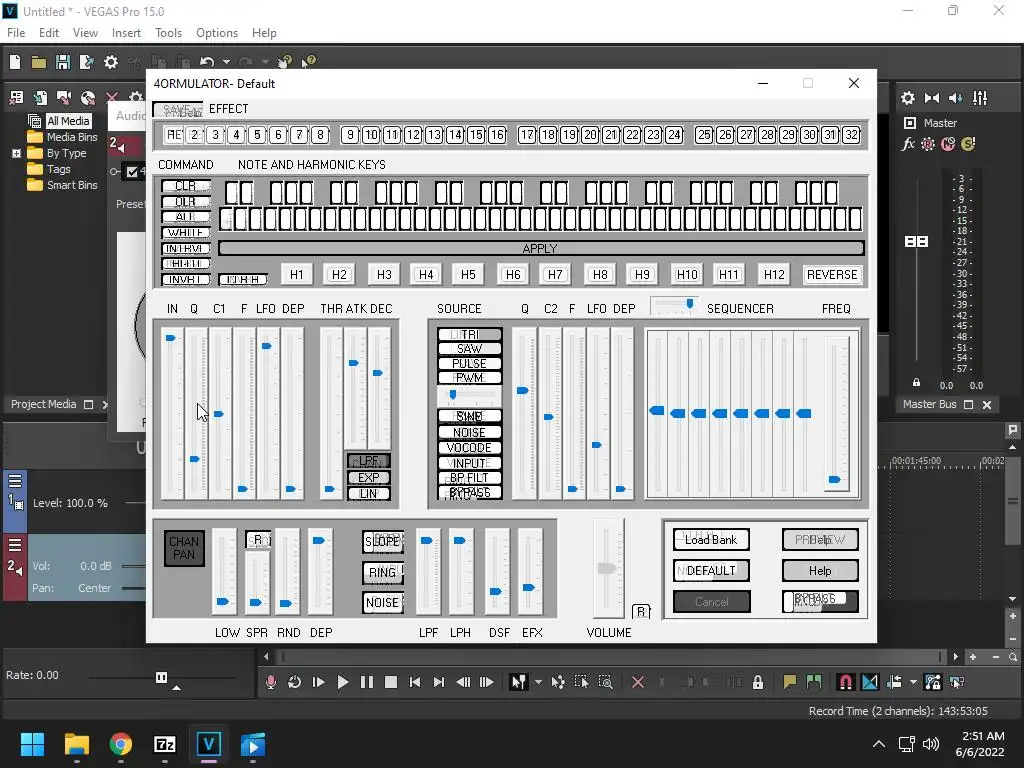Click Get Media from the Web icon
The height and width of the screenshot is (768, 1024).
[88, 98]
